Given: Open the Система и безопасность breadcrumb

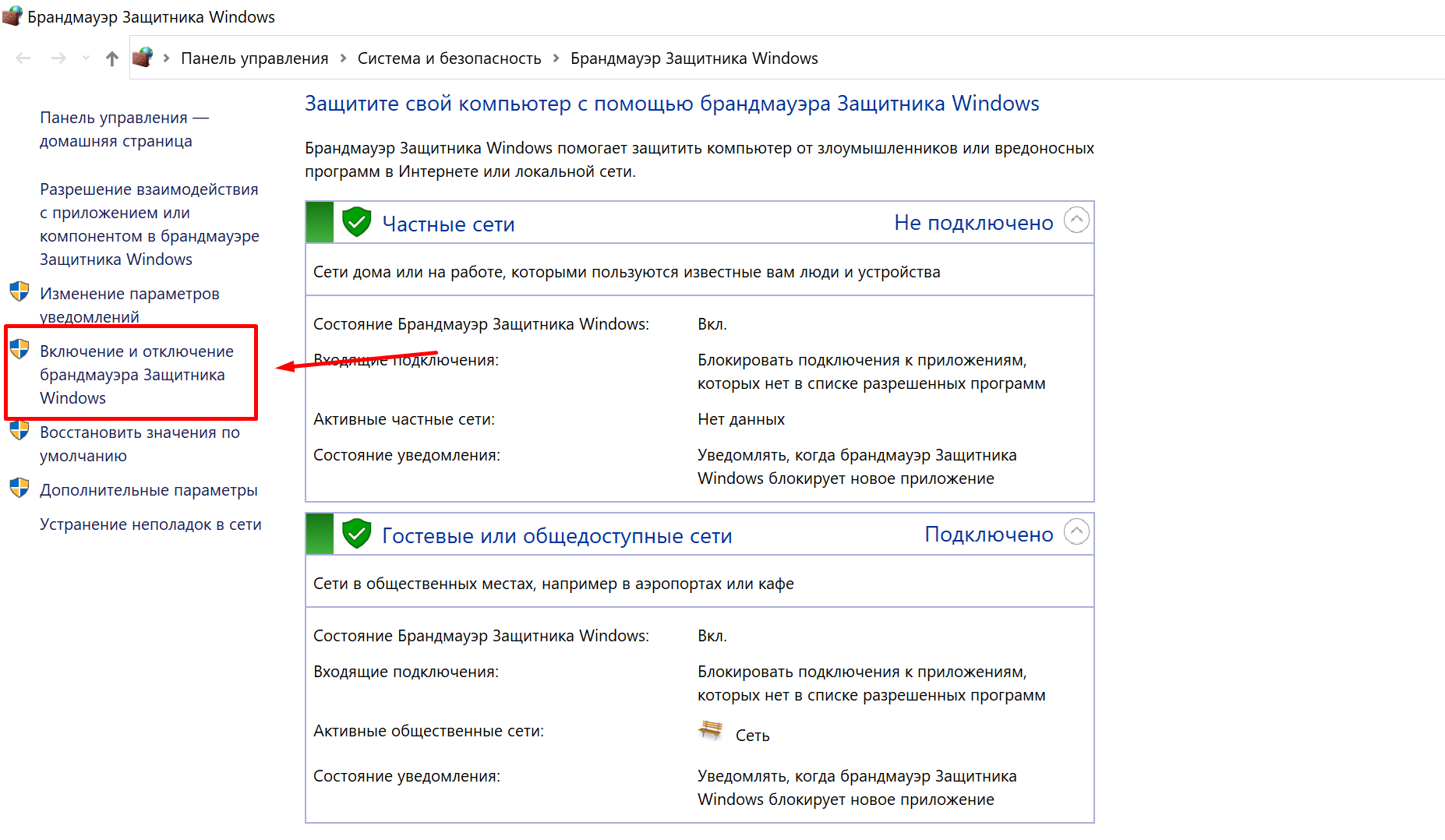Looking at the screenshot, I should coord(449,58).
